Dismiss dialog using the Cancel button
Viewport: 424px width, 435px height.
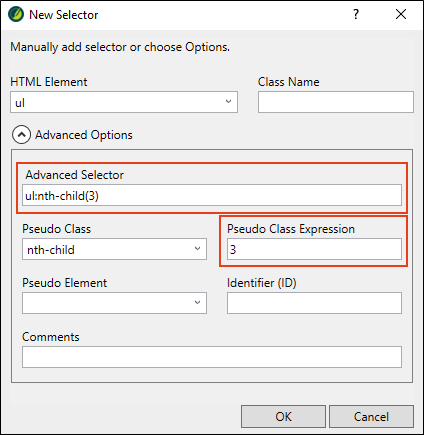pyautogui.click(x=371, y=417)
